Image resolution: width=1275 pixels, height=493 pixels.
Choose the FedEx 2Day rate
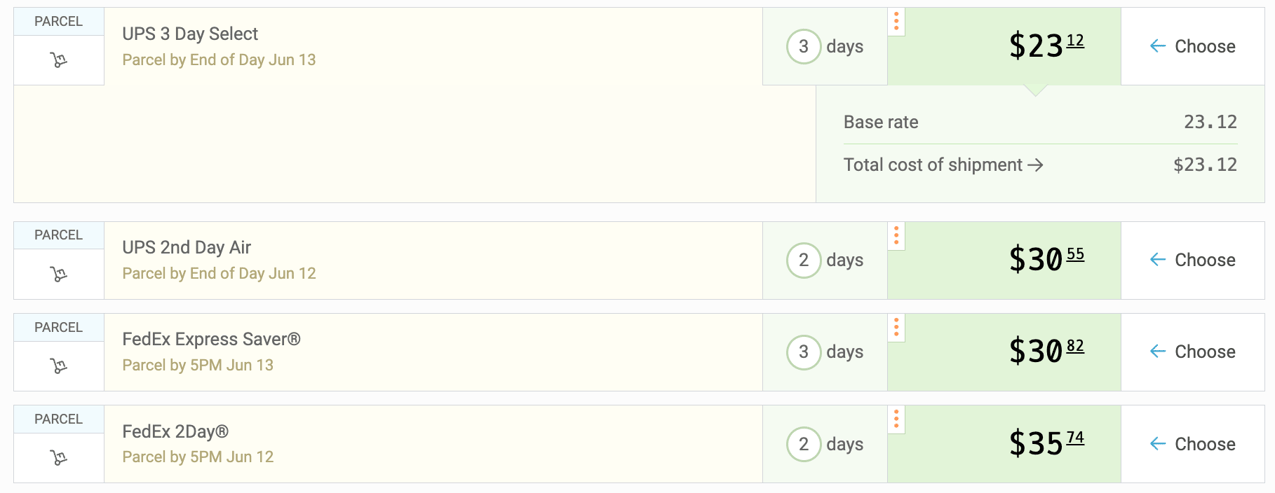(x=1192, y=444)
